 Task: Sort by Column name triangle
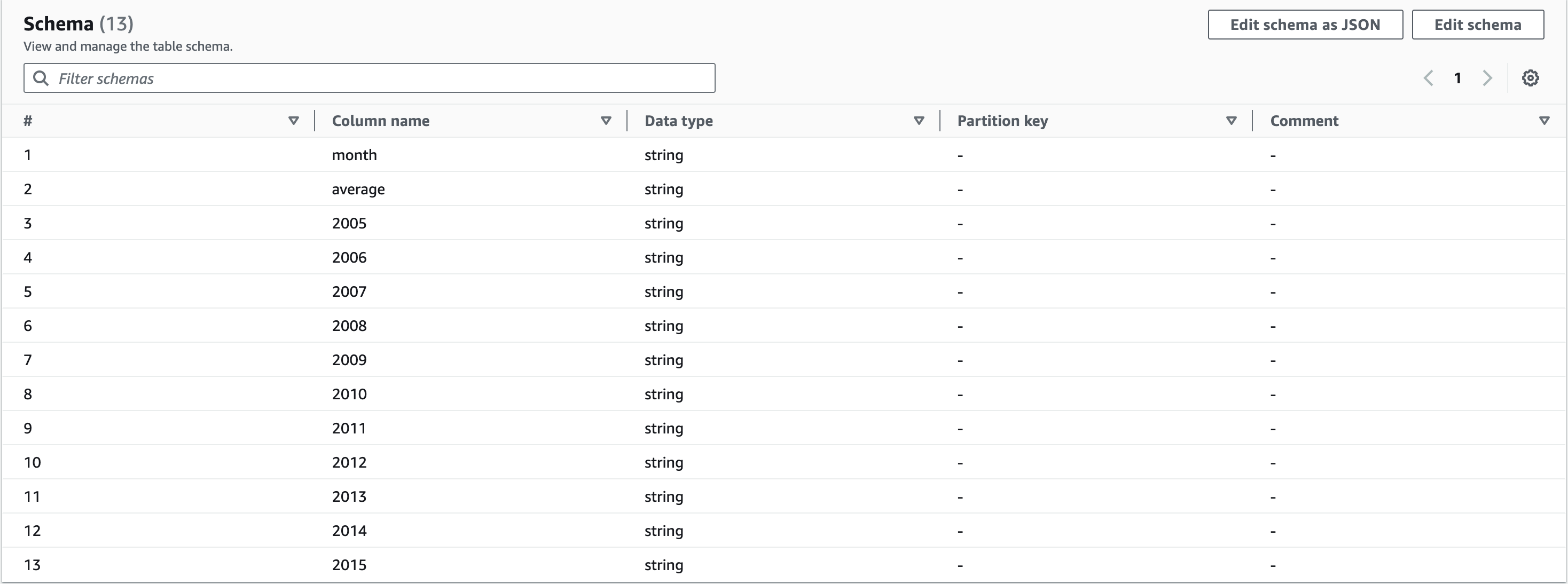point(606,121)
